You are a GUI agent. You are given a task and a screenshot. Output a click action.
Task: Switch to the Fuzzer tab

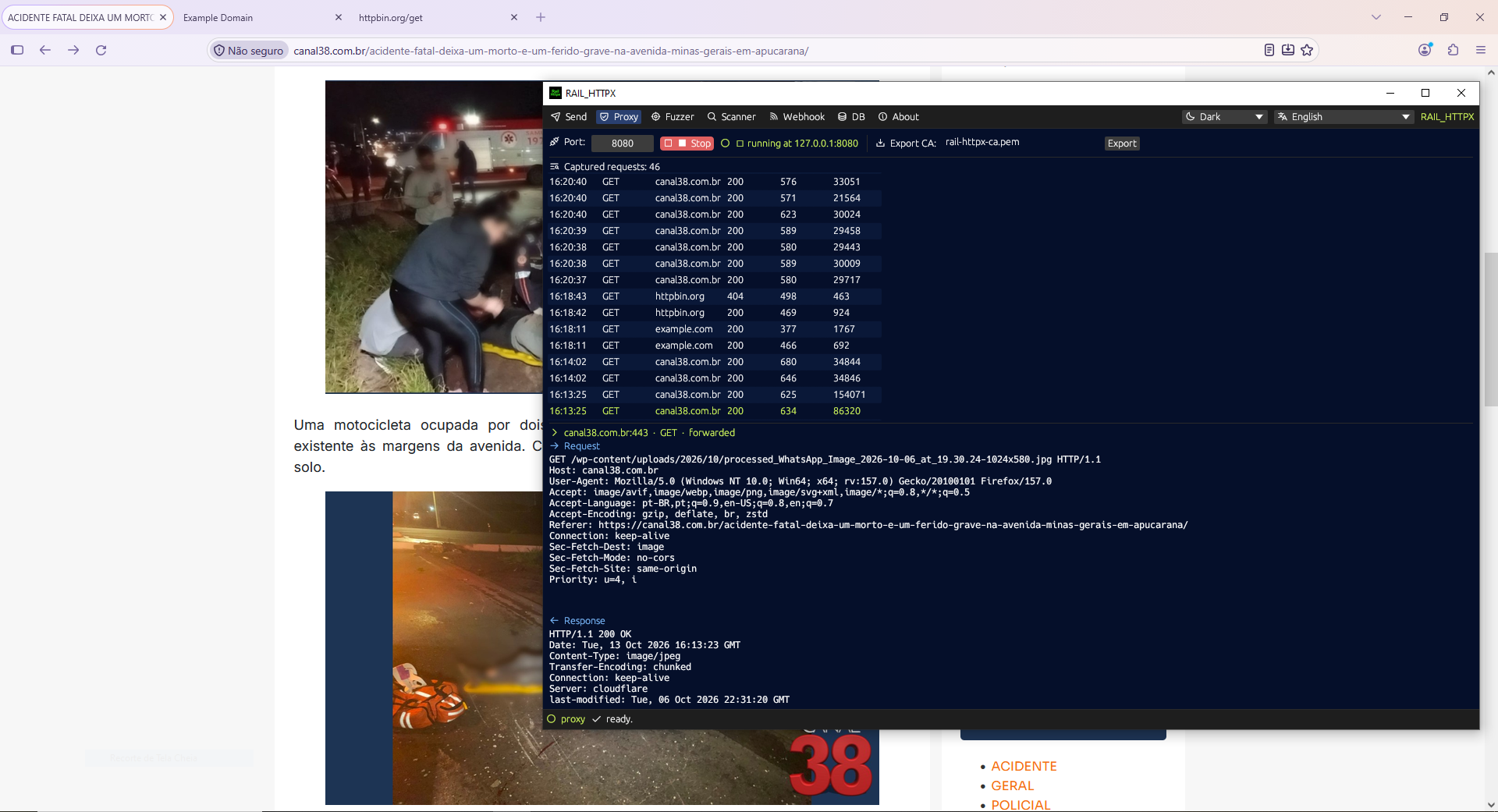tap(673, 117)
